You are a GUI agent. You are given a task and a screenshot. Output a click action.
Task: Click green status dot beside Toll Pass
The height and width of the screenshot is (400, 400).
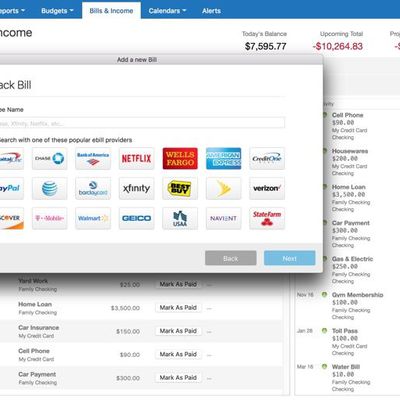point(324,331)
